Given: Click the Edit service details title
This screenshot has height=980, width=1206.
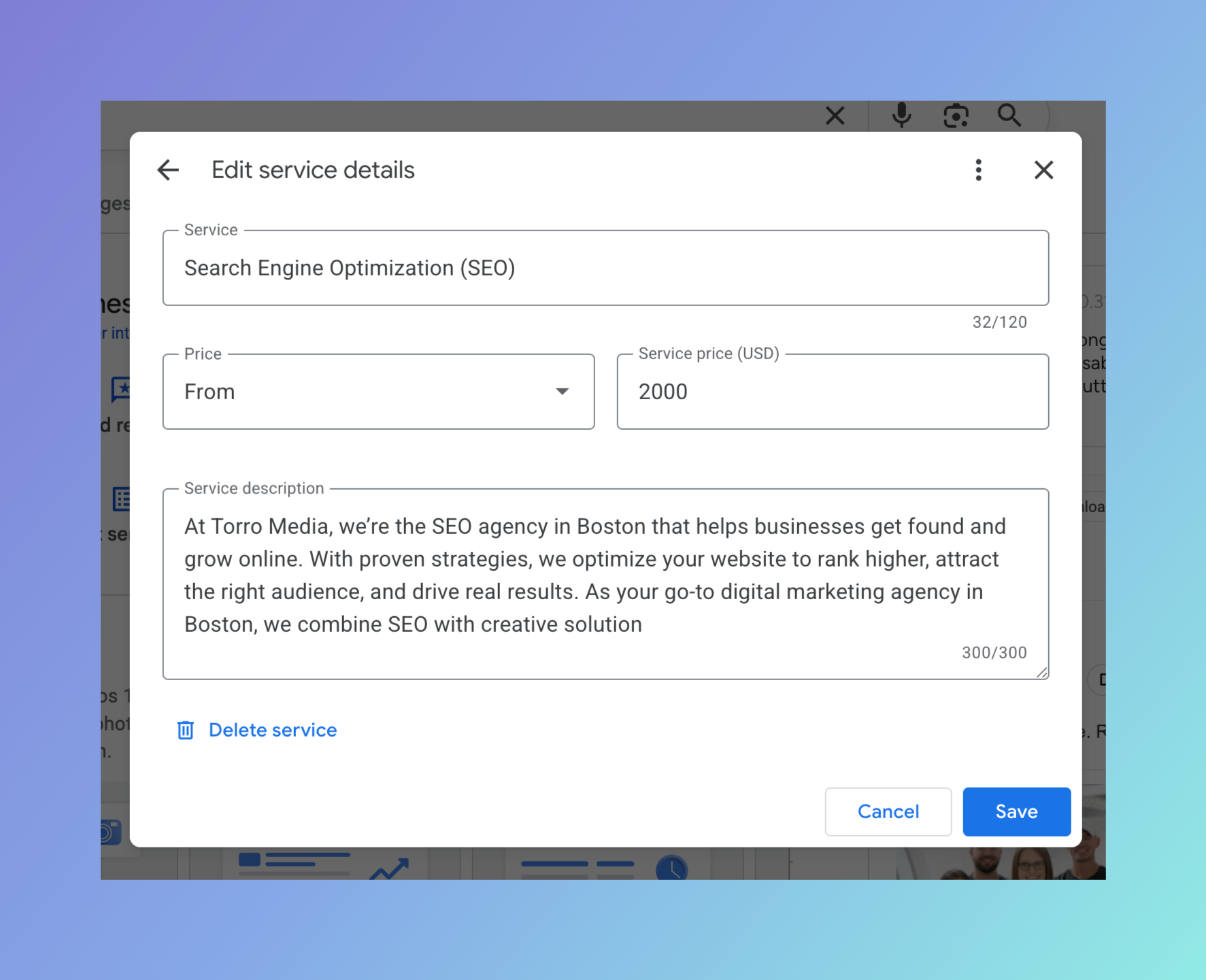Looking at the screenshot, I should (x=313, y=170).
